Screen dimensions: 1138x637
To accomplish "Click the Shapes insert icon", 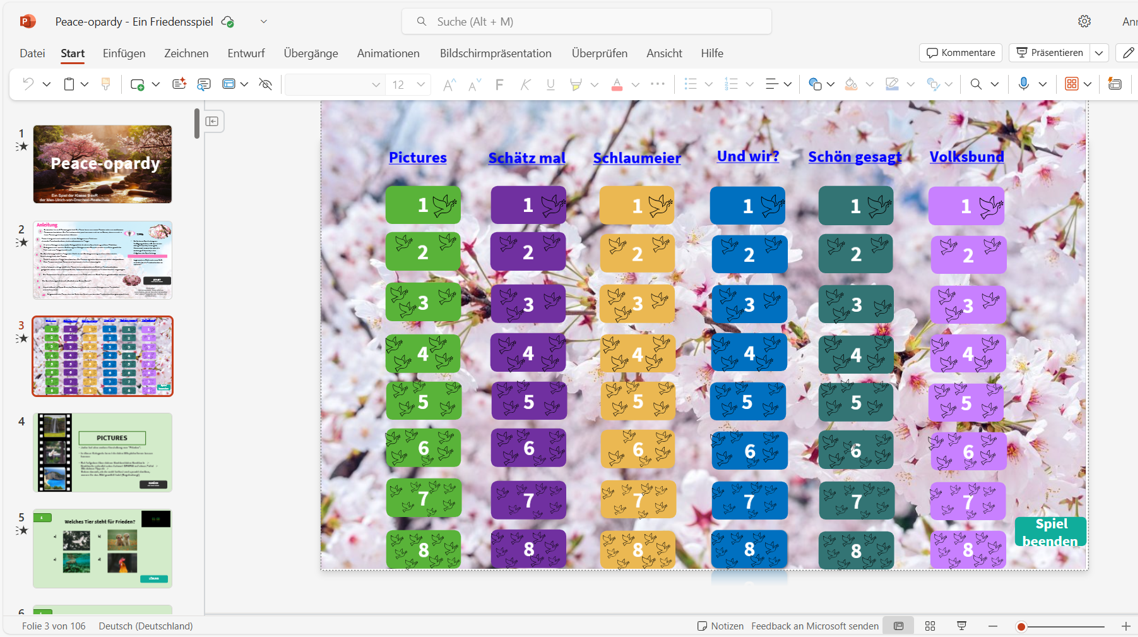I will tap(815, 85).
